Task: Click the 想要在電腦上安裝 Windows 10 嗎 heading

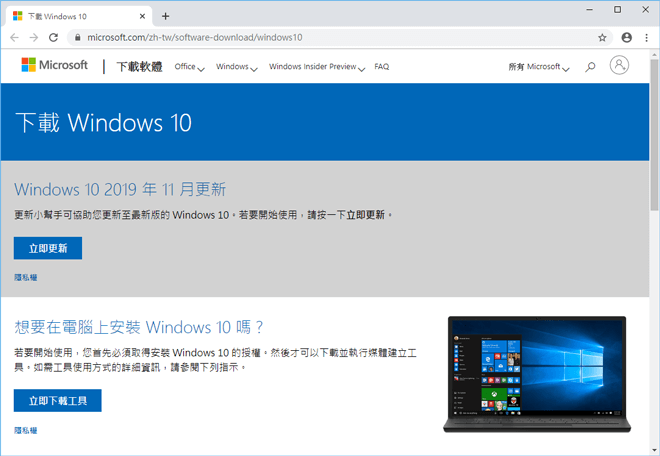Action: [139, 327]
